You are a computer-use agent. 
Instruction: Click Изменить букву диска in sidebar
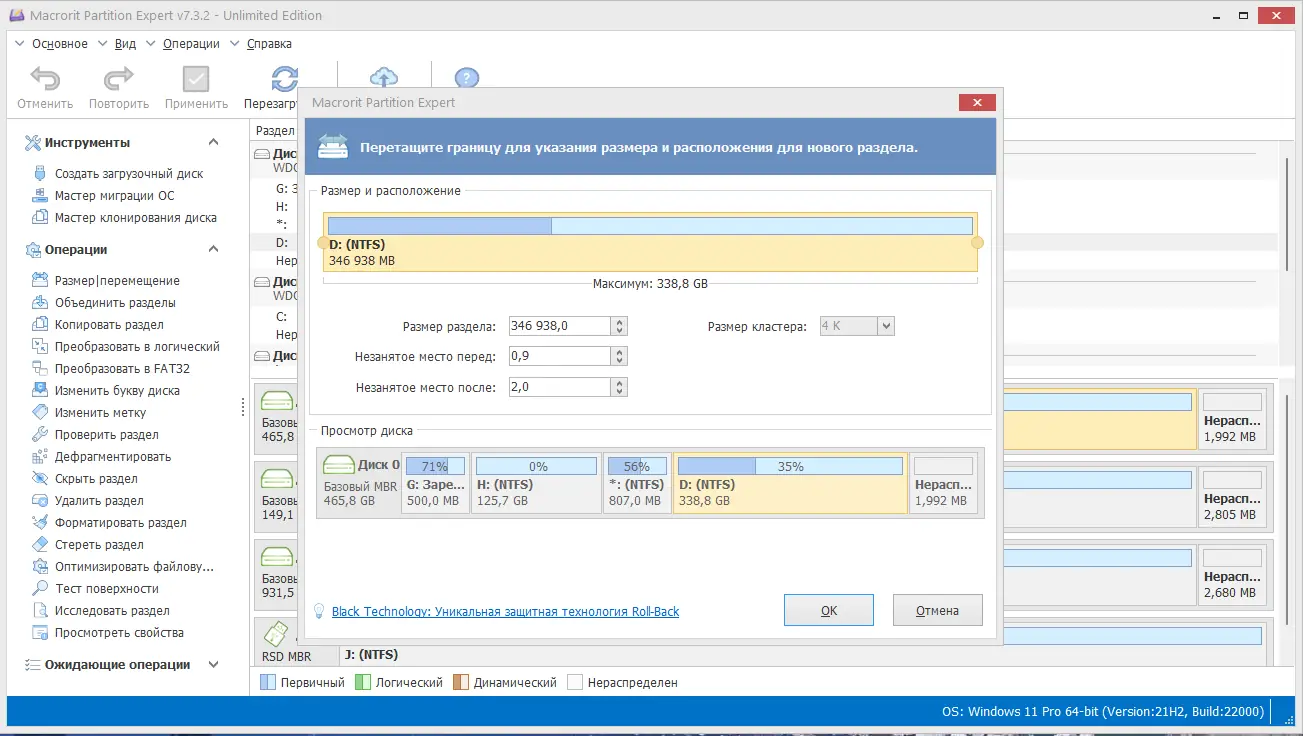(x=117, y=391)
